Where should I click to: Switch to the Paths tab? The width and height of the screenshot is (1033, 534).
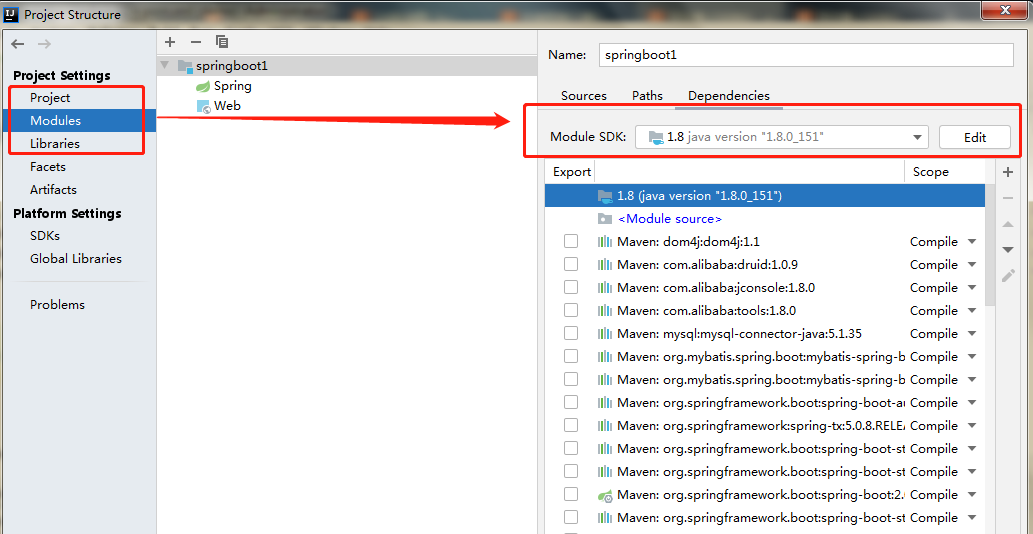point(647,95)
